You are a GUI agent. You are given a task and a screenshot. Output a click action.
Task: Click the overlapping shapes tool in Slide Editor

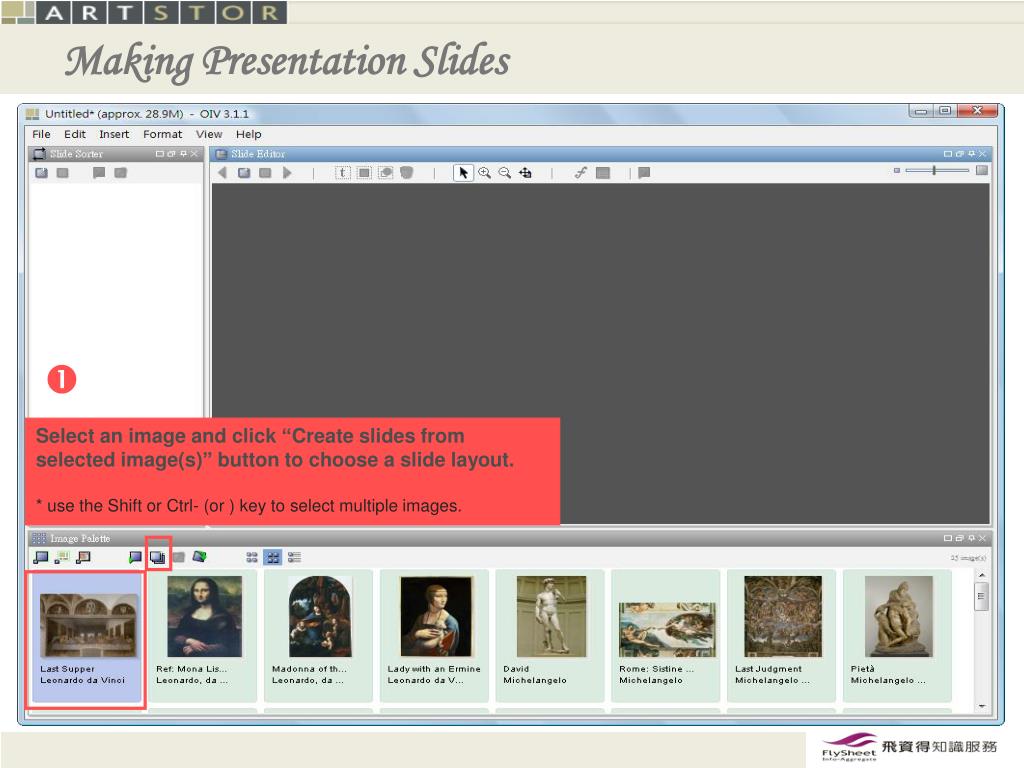[386, 173]
